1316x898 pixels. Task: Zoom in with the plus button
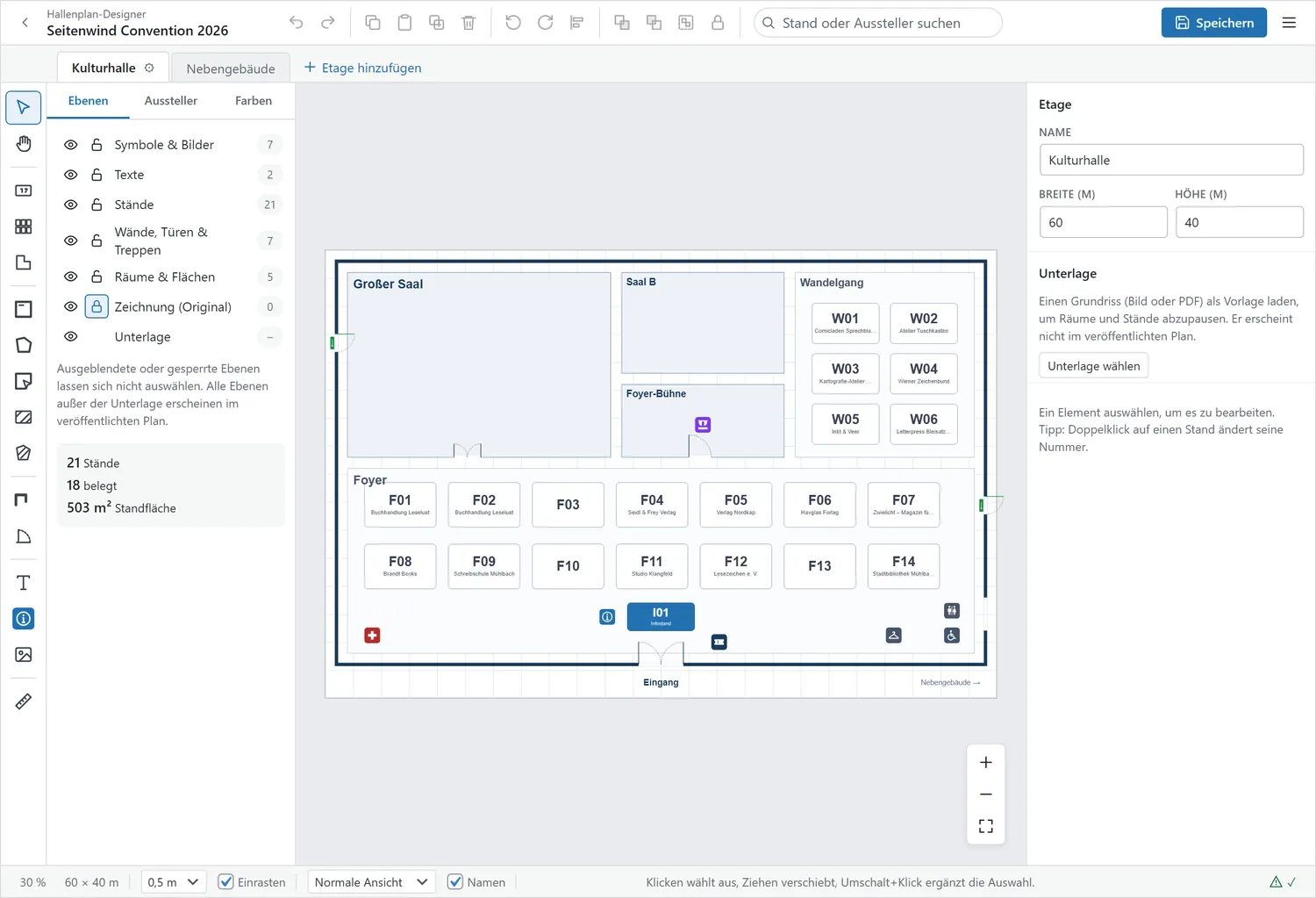coord(986,763)
